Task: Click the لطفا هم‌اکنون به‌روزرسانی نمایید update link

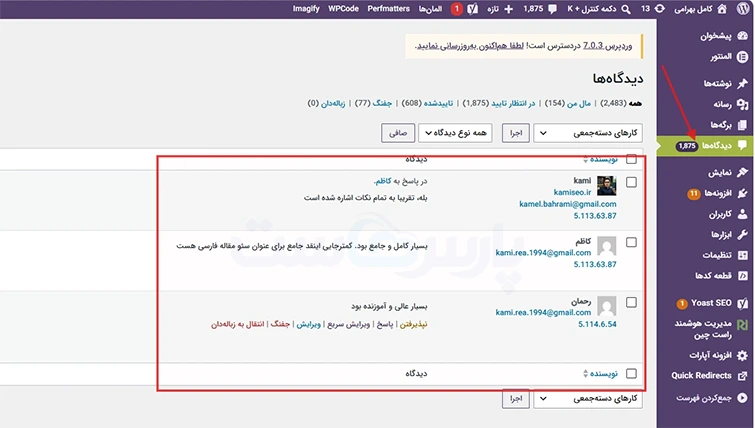Action: click(470, 45)
